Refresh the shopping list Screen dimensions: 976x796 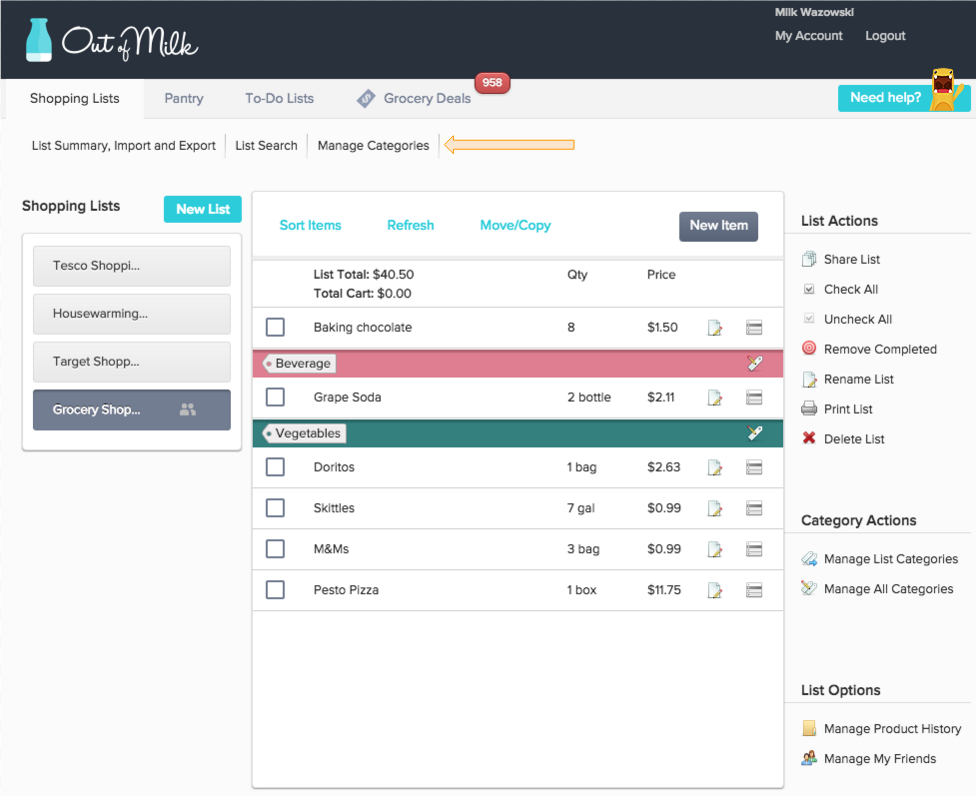pos(410,225)
